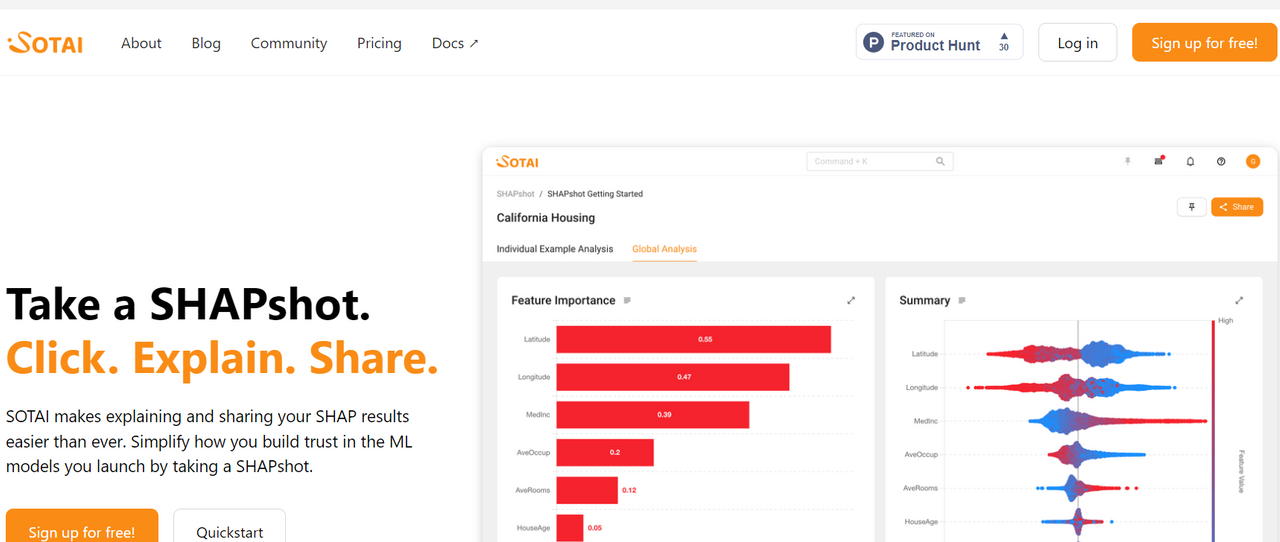
Task: Click the HouseAge bar showing 0.05
Action: pyautogui.click(x=570, y=527)
